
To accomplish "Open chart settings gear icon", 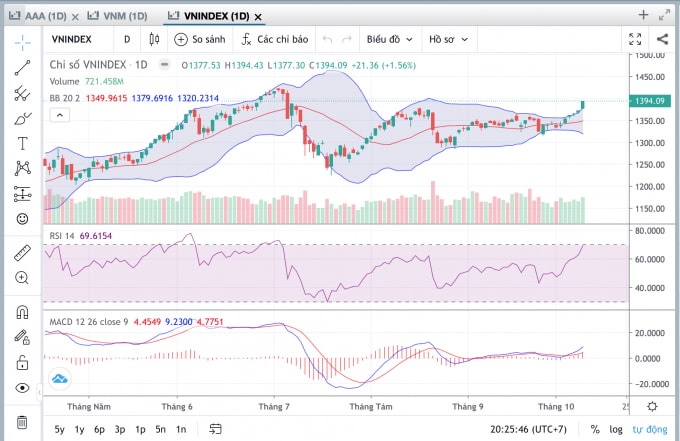I will point(652,406).
